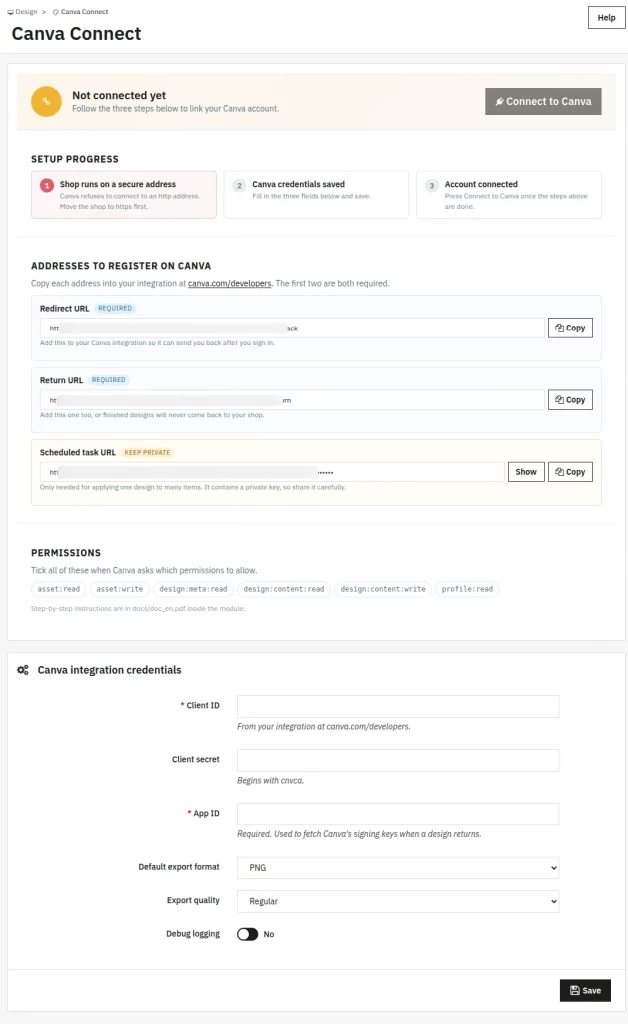Image resolution: width=628 pixels, height=1024 pixels.
Task: Focus the Client ID input field
Action: coord(398,706)
